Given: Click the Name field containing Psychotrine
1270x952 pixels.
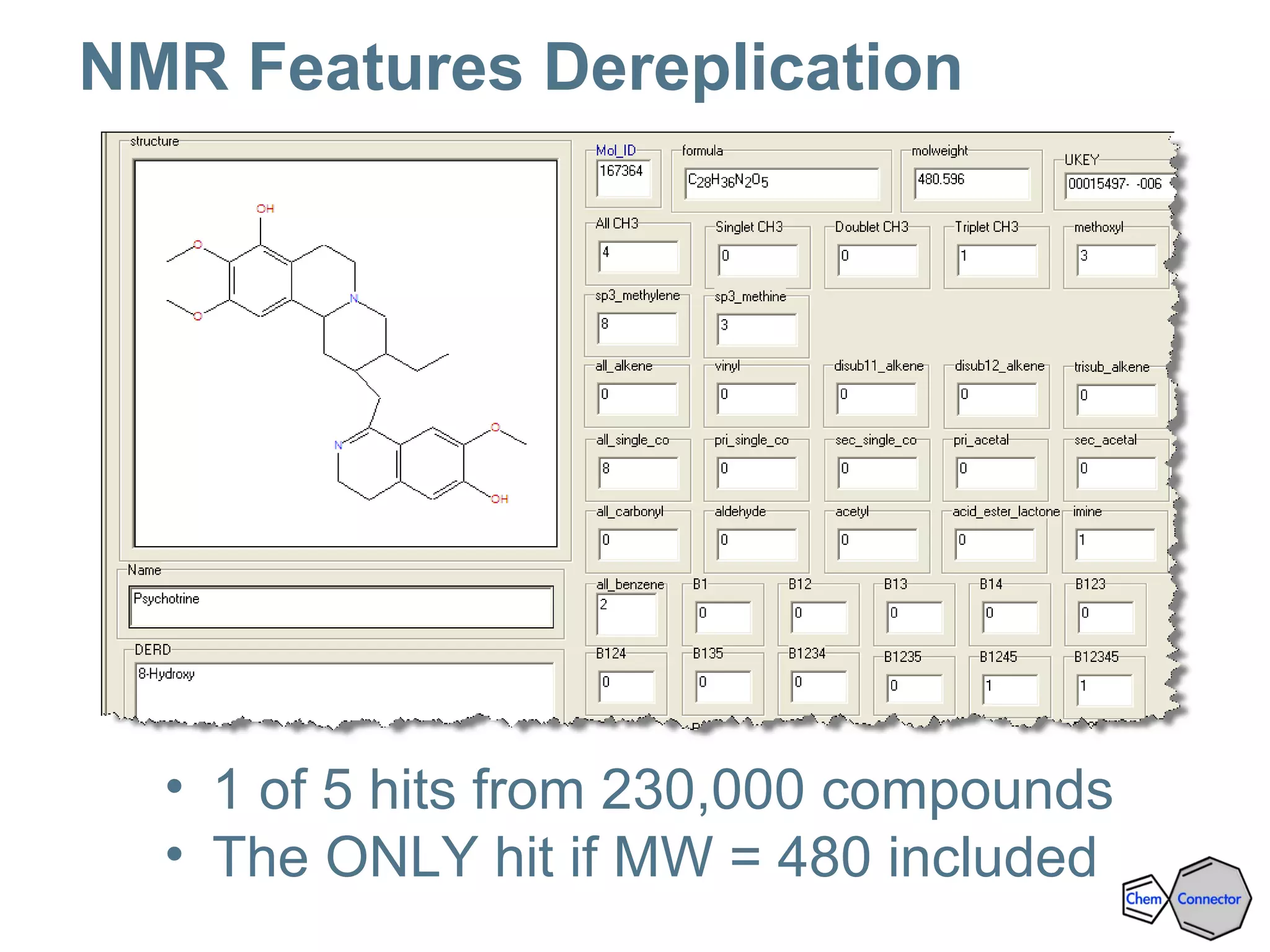Looking at the screenshot, I should (x=341, y=607).
